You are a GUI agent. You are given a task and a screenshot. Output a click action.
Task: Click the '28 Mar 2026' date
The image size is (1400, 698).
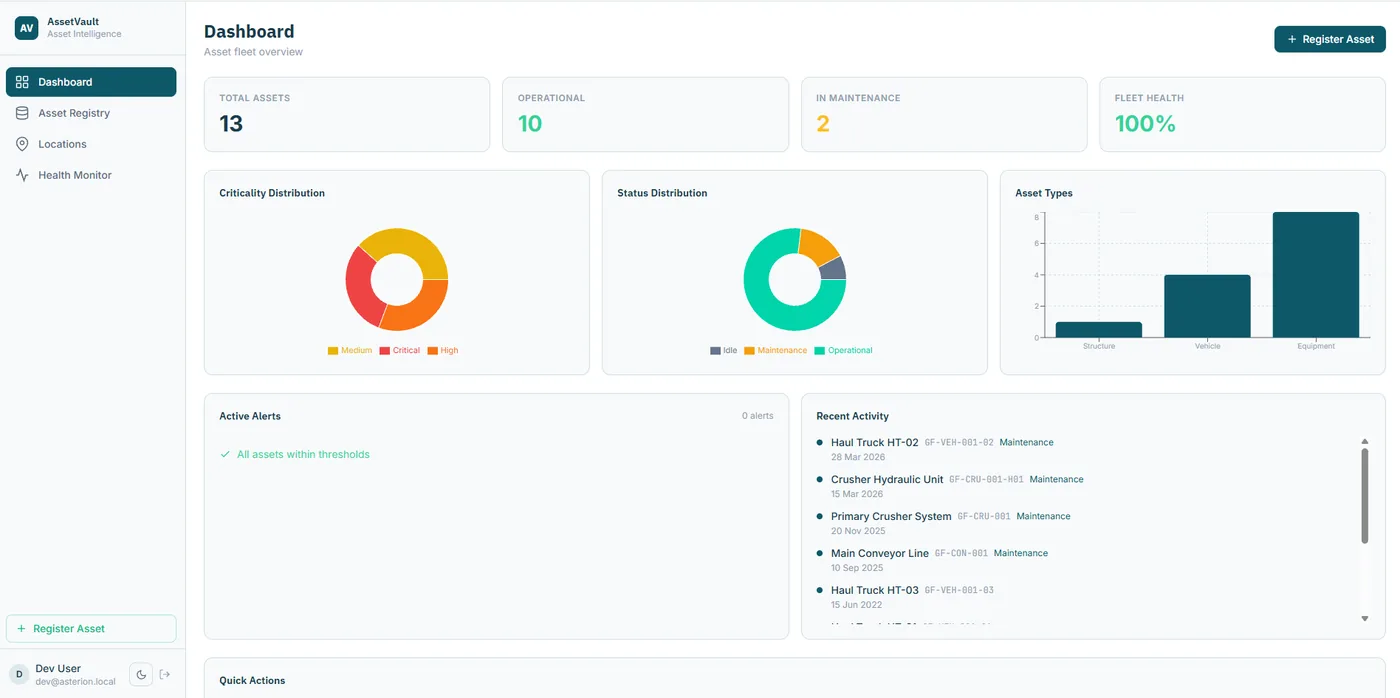click(x=857, y=457)
